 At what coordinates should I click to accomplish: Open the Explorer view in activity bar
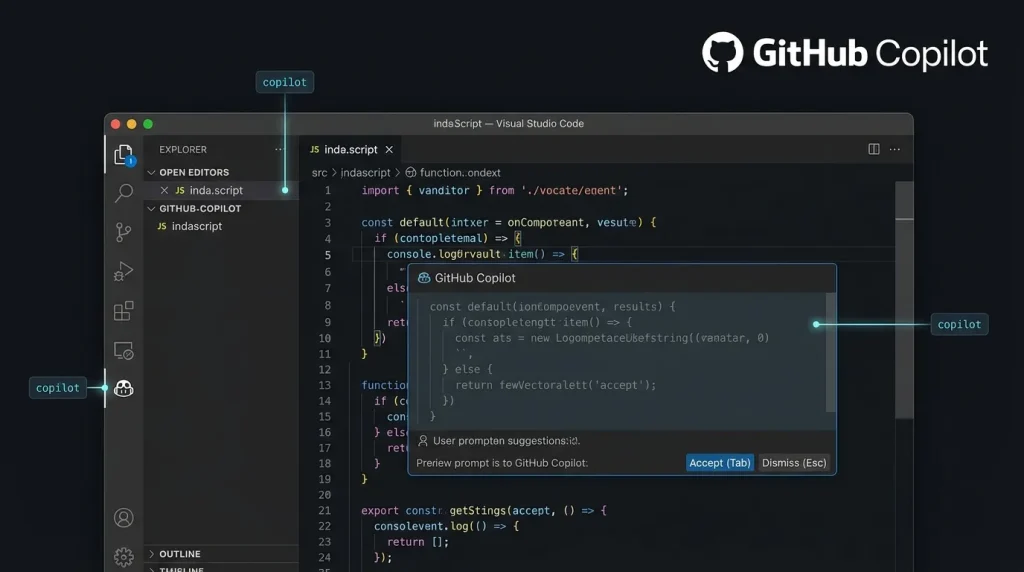(x=123, y=155)
